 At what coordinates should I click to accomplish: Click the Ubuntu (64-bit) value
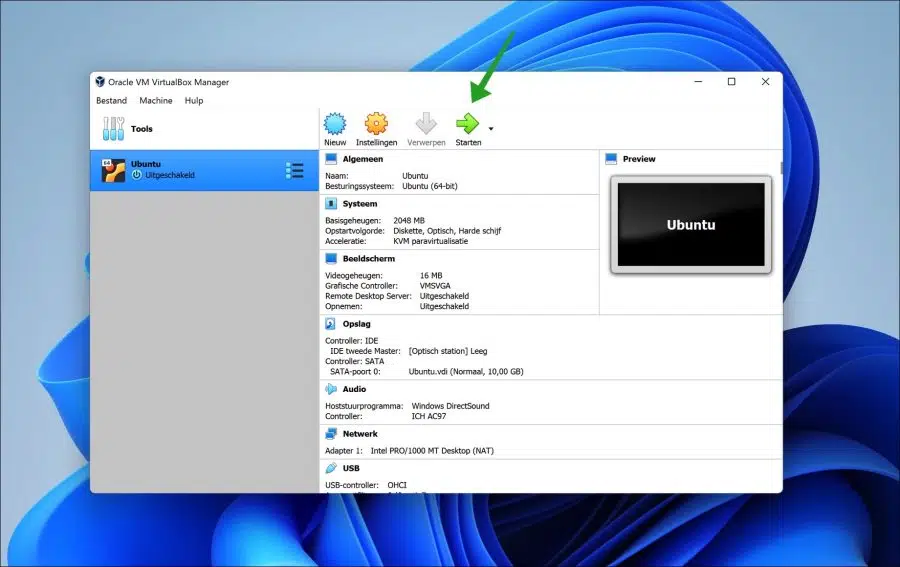tap(429, 186)
